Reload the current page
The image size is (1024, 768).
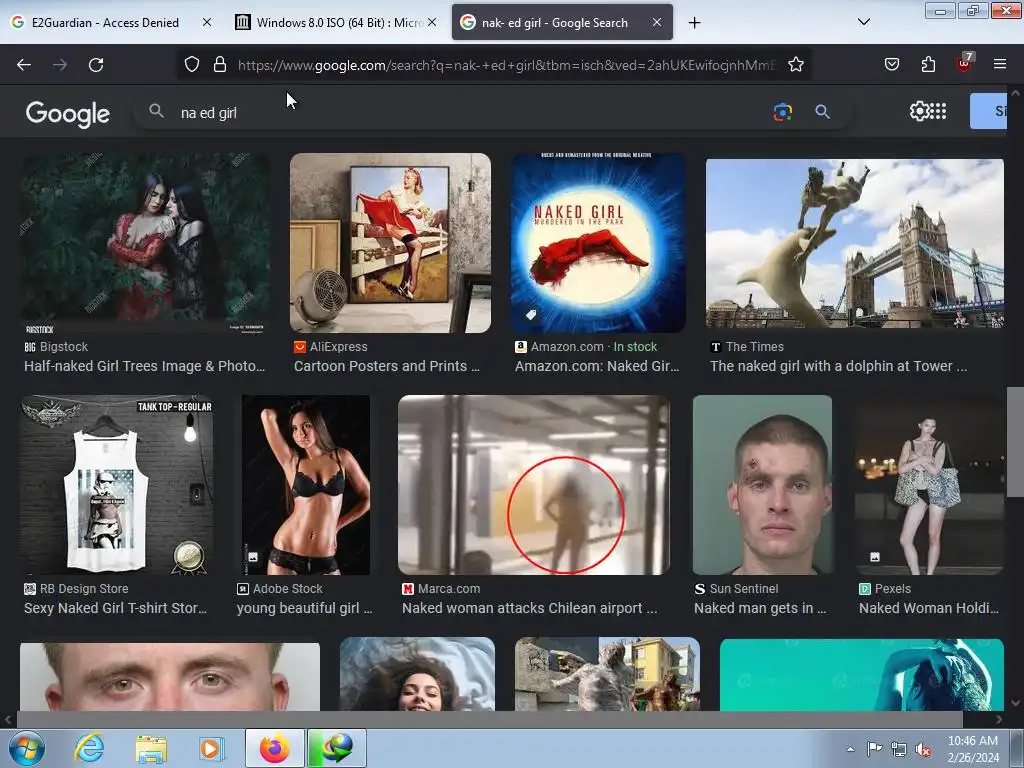point(96,65)
